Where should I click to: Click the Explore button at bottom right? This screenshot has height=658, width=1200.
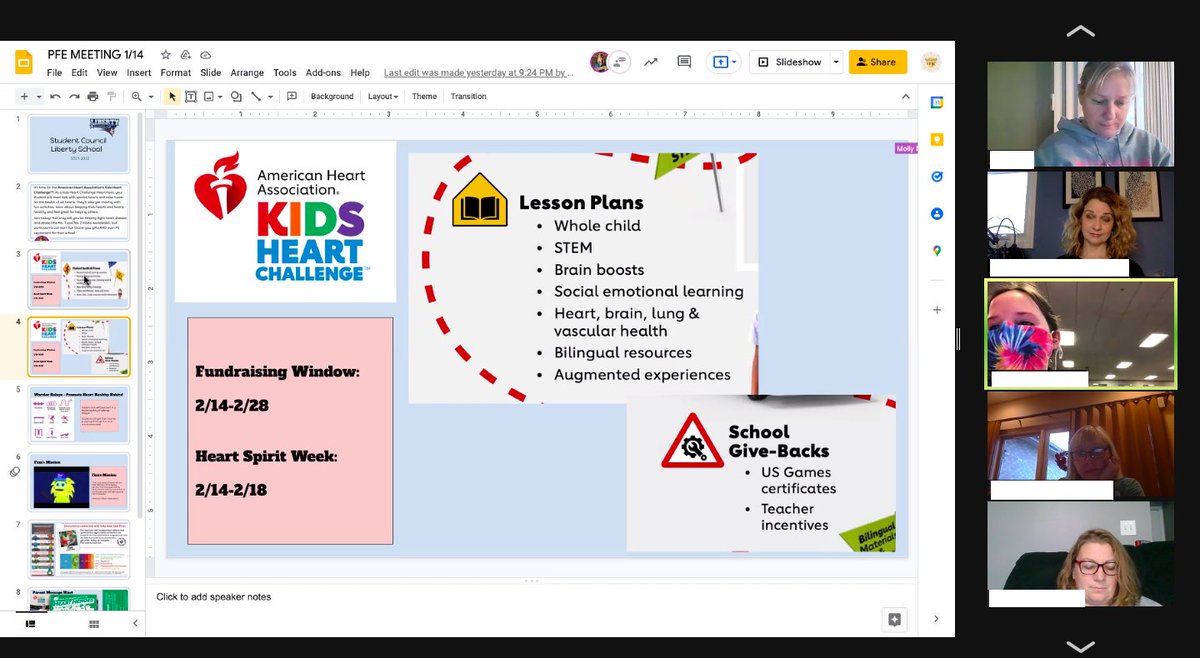click(x=894, y=619)
